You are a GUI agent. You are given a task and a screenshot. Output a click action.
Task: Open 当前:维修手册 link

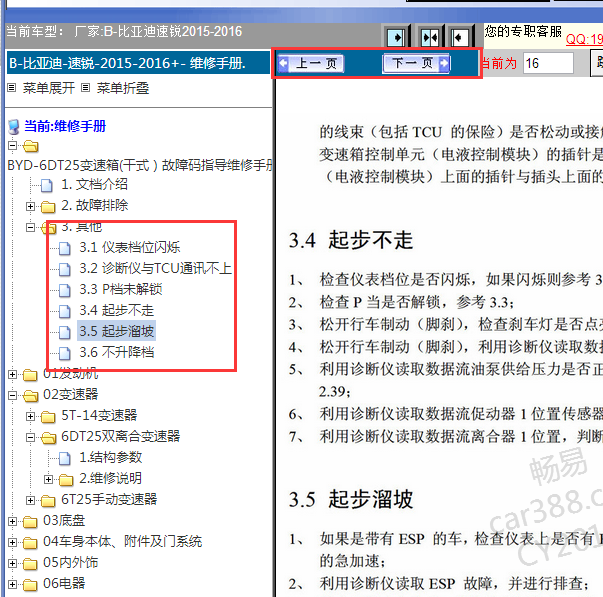[x=65, y=126]
